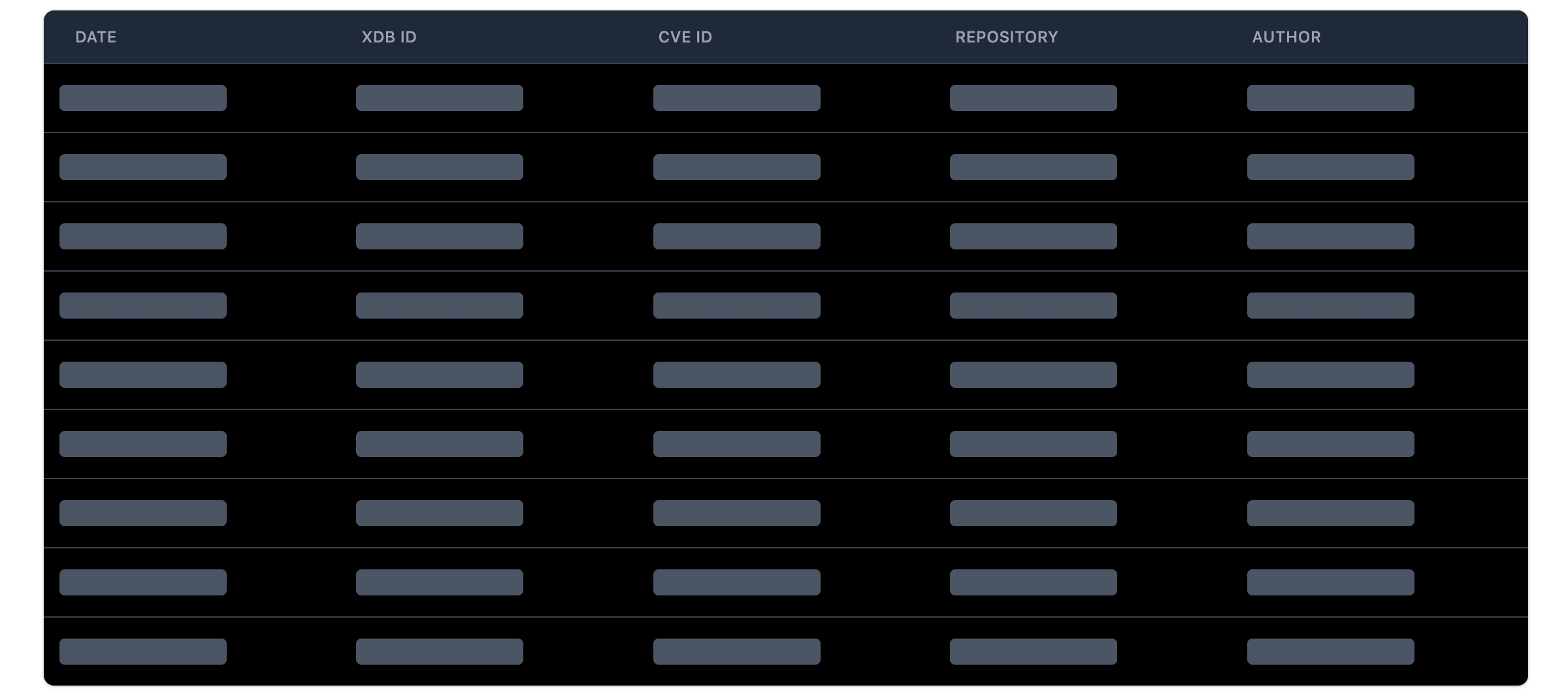Click the XDB ID column header
Viewport: 1568px width, 696px height.
[389, 37]
